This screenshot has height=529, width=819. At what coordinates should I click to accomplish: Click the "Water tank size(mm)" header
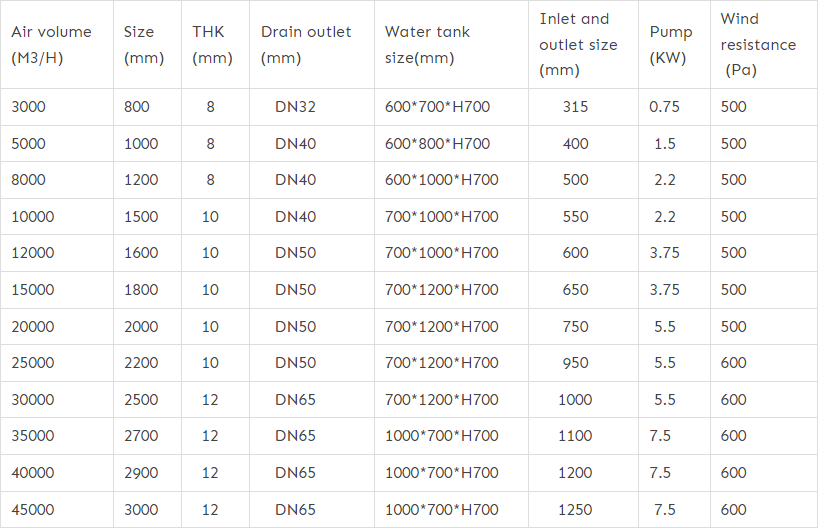coord(427,45)
